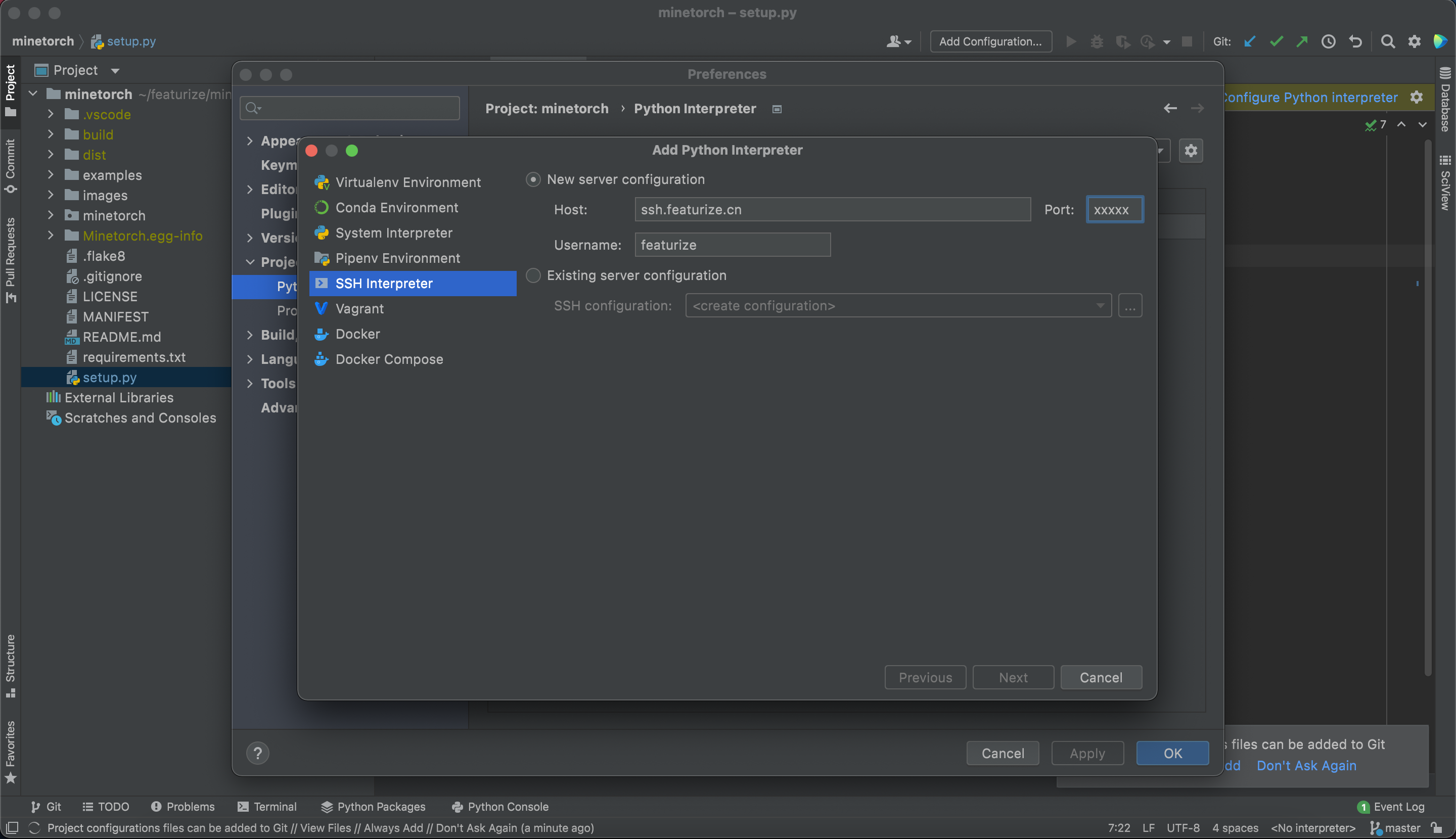This screenshot has width=1456, height=839.
Task: Click the search everywhere magnifier icon
Action: (1388, 41)
